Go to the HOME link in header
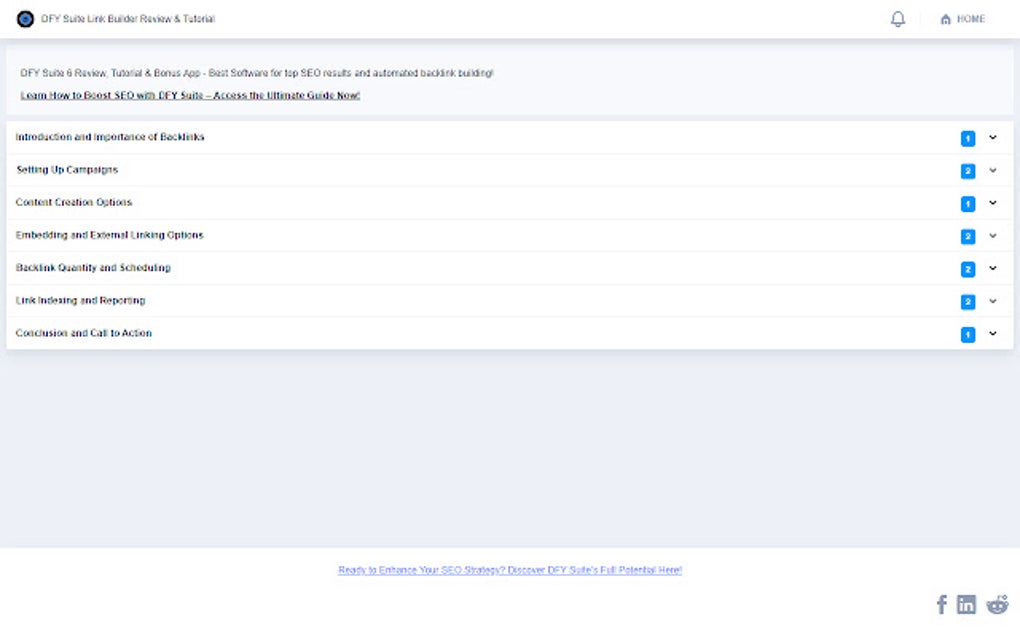Viewport: 1020px width, 638px height. coord(963,19)
